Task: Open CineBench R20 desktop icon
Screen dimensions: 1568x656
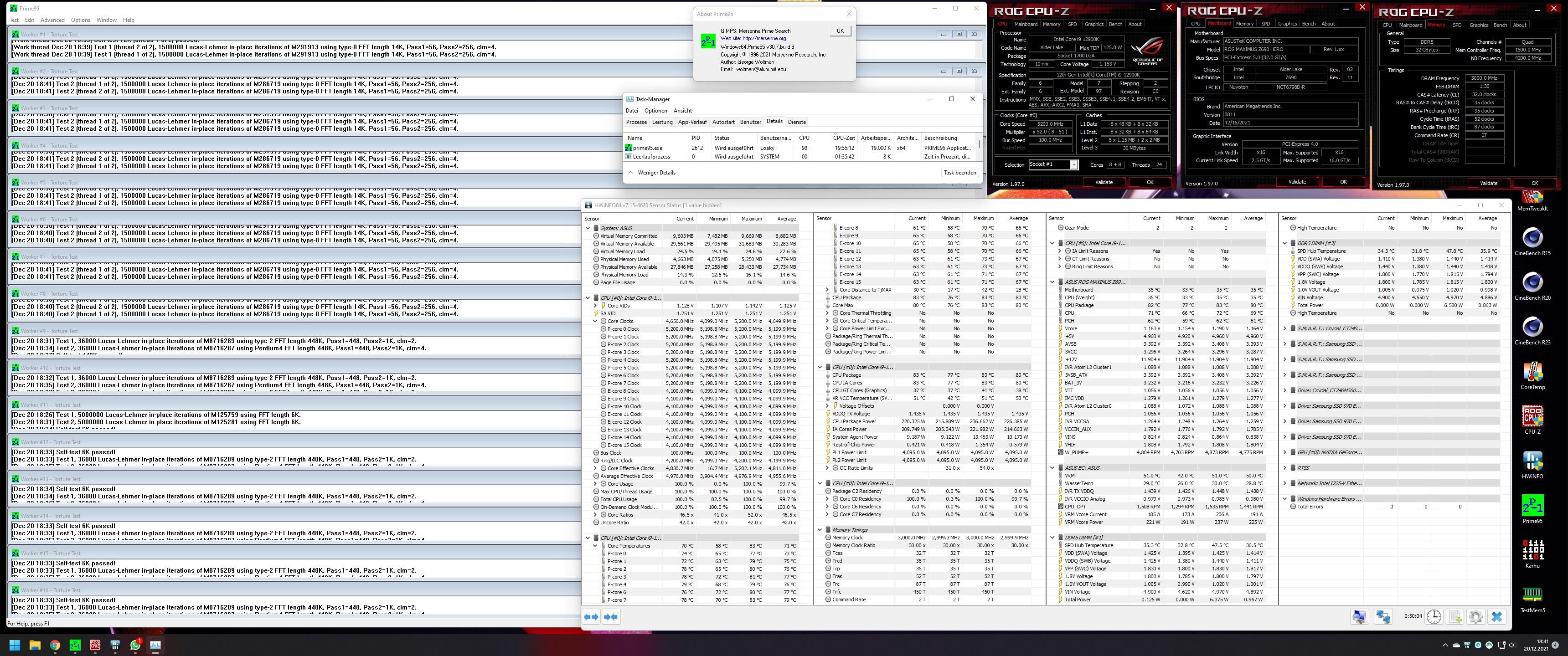Action: pos(1532,286)
